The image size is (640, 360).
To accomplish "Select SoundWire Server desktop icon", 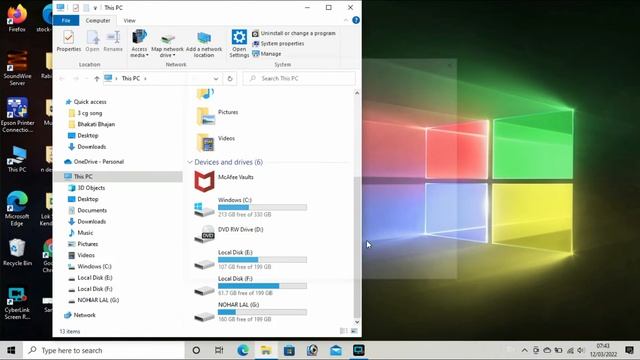I will coord(17,68).
